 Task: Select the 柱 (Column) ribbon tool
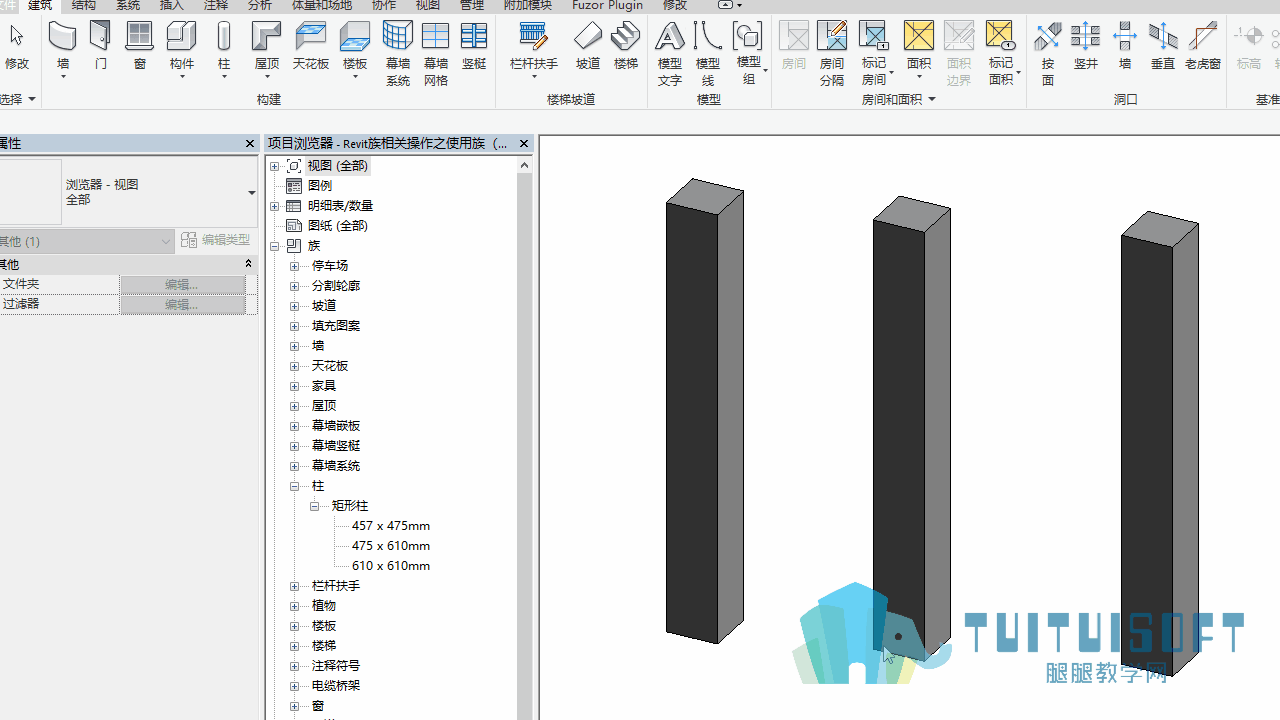tap(224, 47)
